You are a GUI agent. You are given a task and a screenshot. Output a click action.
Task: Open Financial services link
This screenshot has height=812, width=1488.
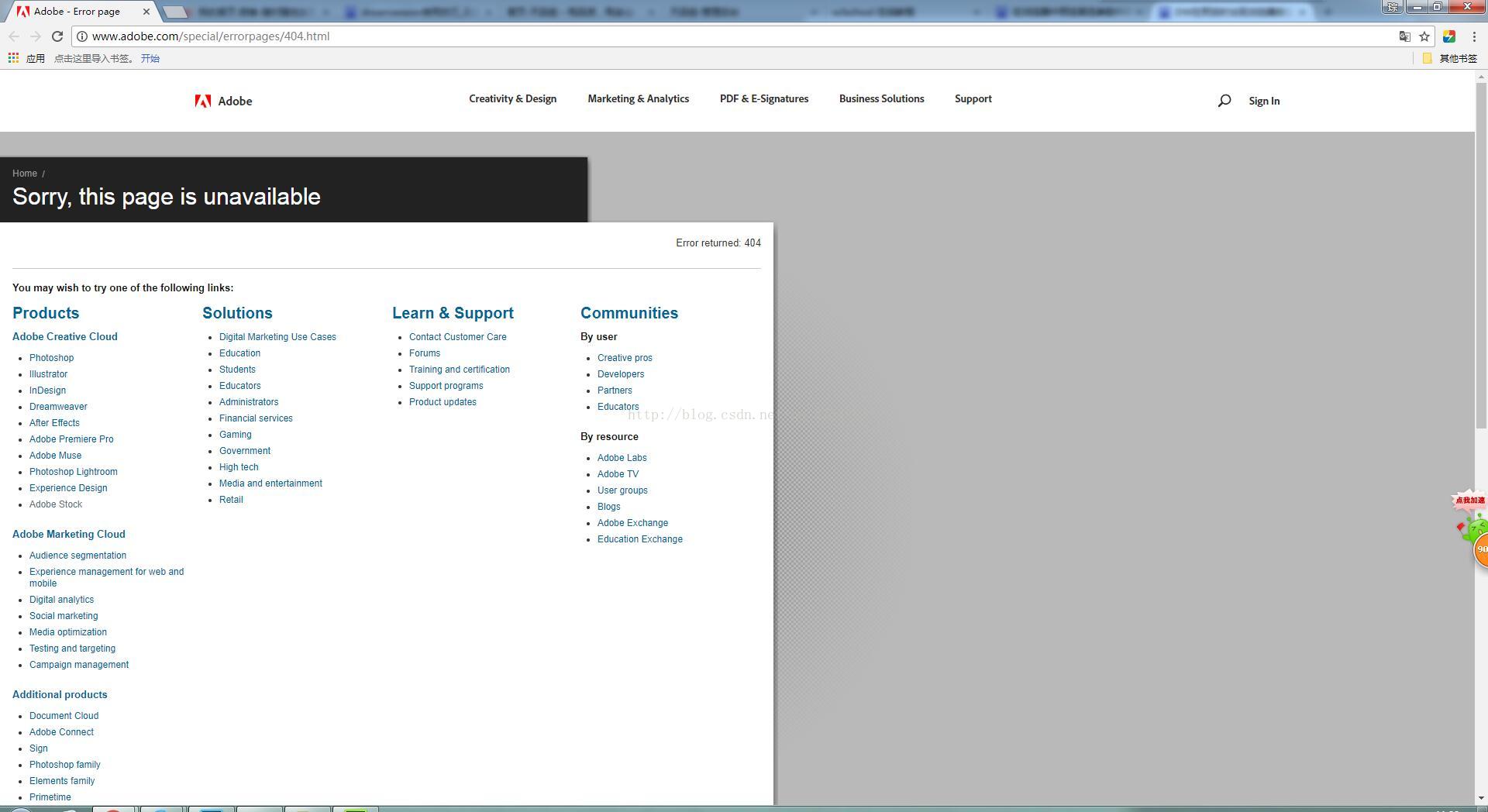(x=256, y=418)
